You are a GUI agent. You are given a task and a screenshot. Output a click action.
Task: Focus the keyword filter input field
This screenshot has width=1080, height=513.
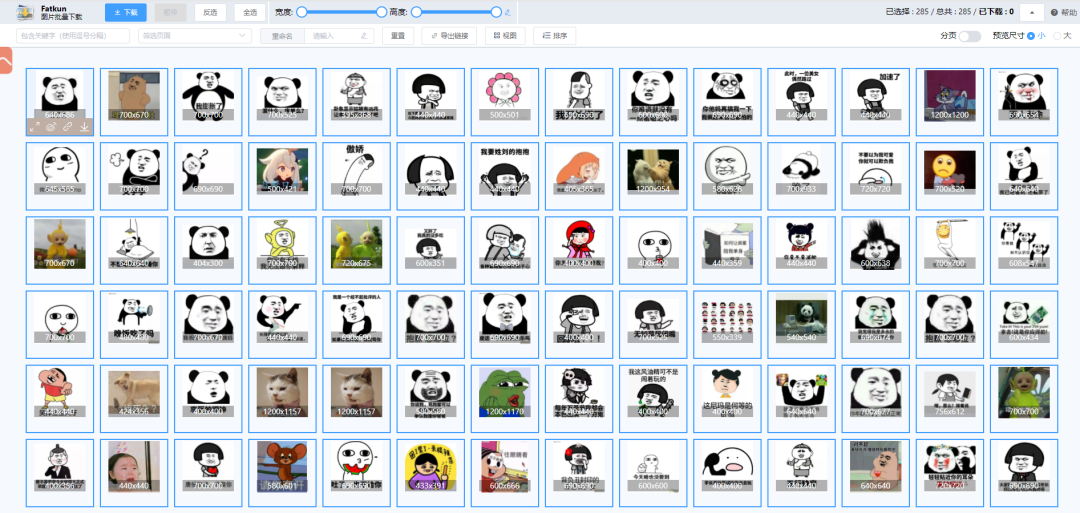pos(73,35)
